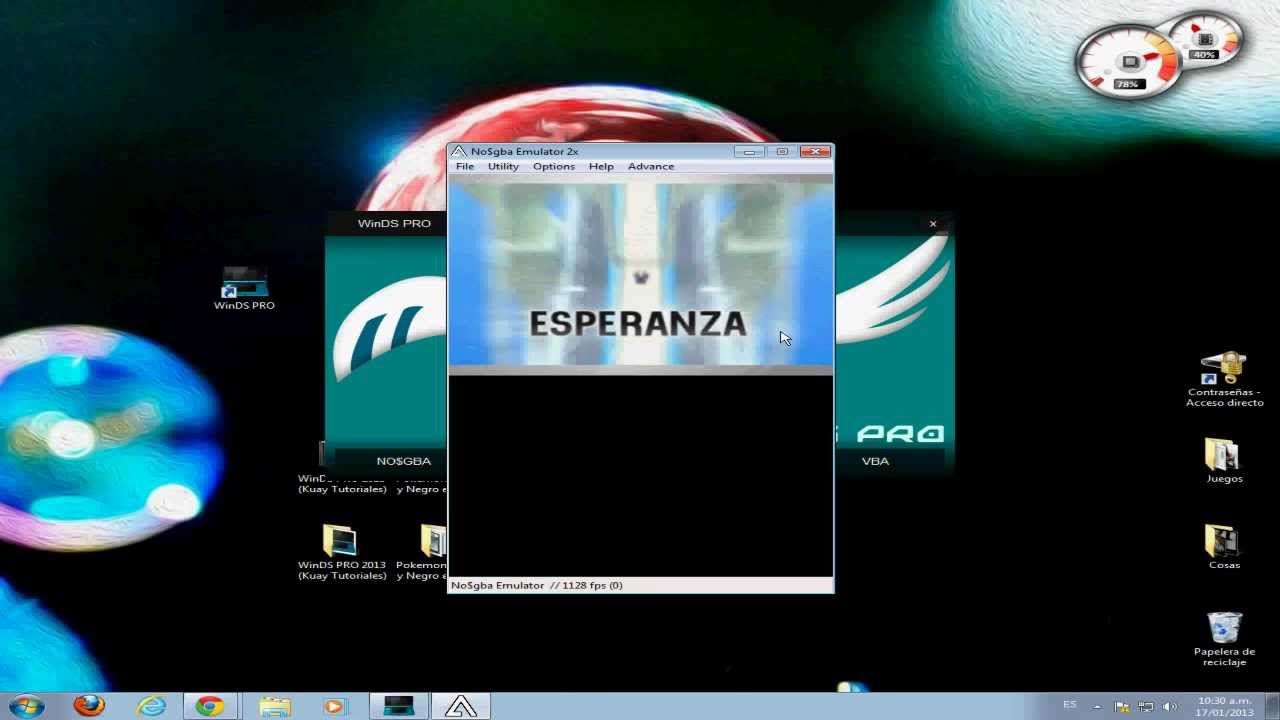
Task: Open network tray icon
Action: (x=1146, y=706)
